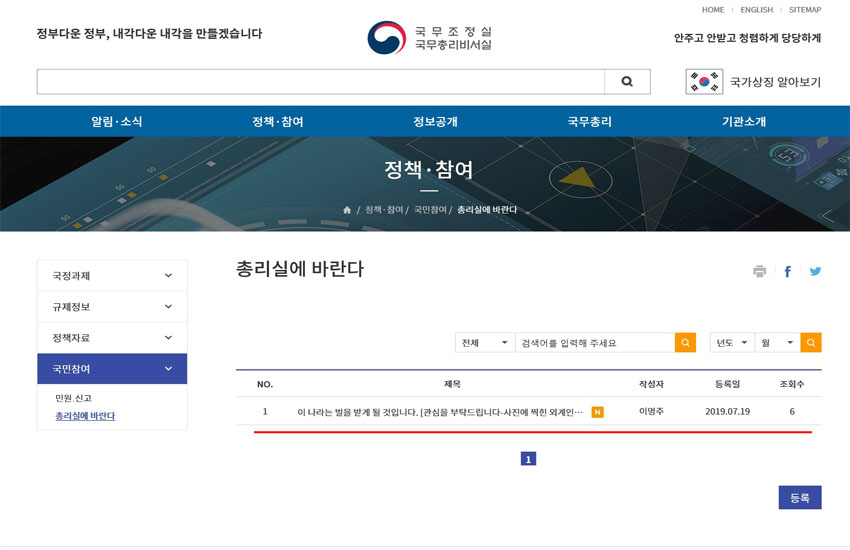This screenshot has height=550, width=850.
Task: Click the Korean flag national symbols icon
Action: pyautogui.click(x=704, y=82)
